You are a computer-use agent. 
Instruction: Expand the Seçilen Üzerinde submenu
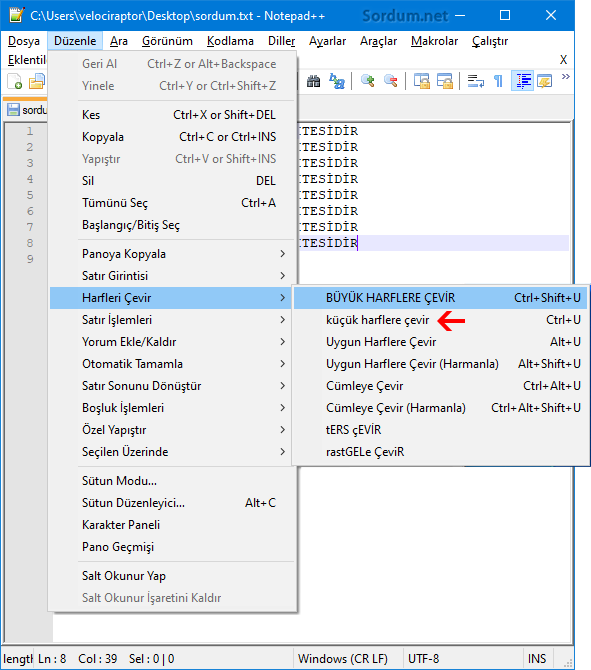173,452
